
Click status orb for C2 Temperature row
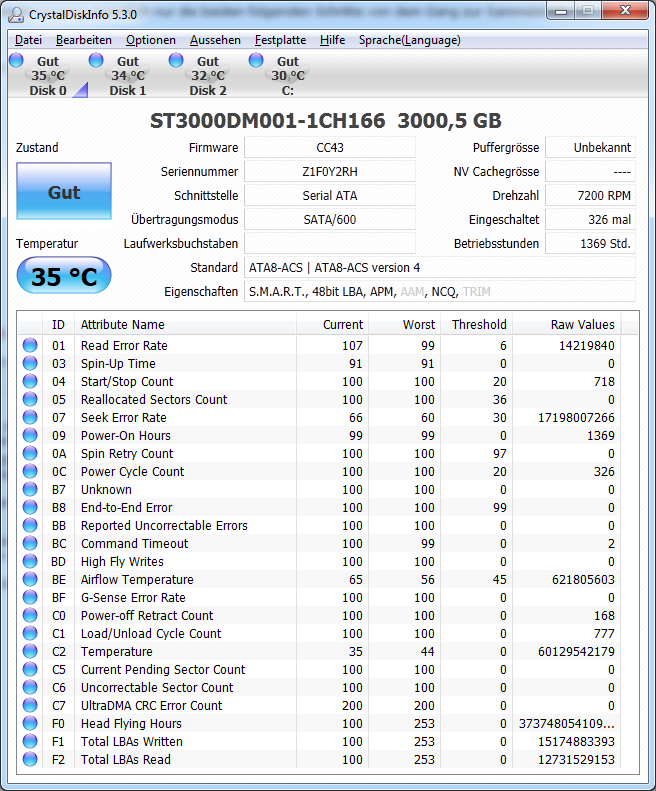pos(30,651)
